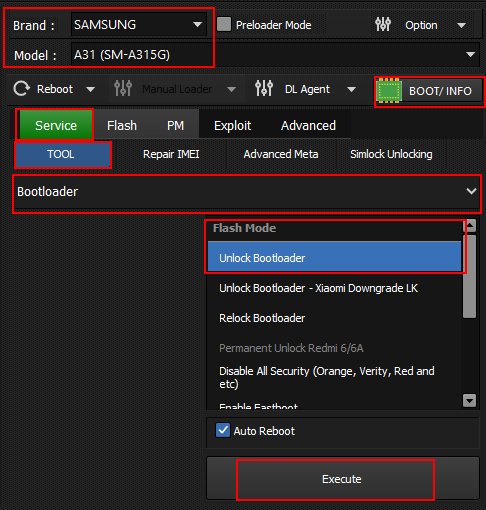
Task: Select Permanent Unlock Redmi 6/6A entry
Action: coord(334,348)
